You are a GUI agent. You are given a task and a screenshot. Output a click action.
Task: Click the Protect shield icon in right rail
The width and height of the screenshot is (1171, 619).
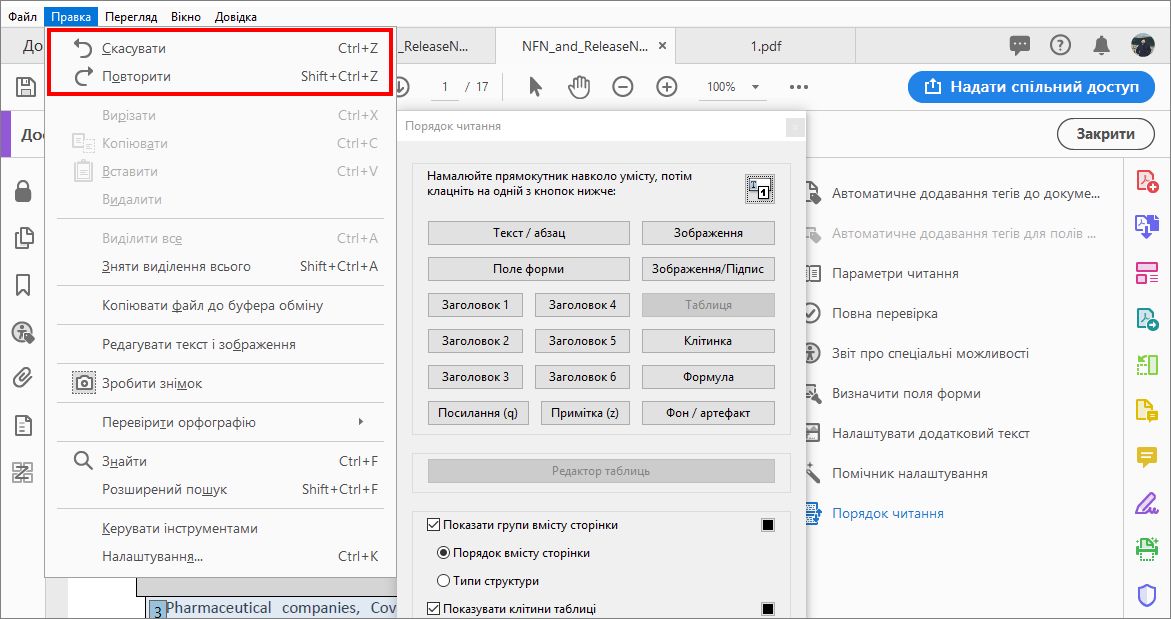click(1147, 595)
